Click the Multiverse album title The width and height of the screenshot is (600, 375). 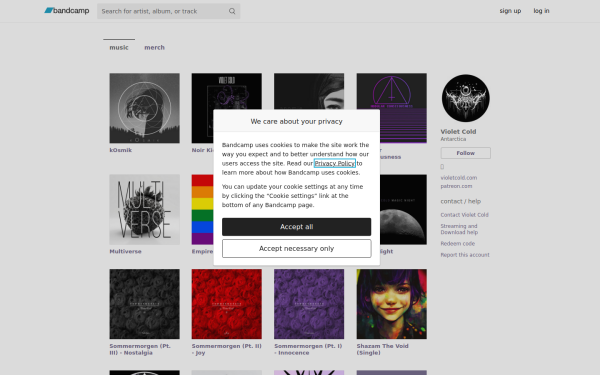pyautogui.click(x=126, y=251)
